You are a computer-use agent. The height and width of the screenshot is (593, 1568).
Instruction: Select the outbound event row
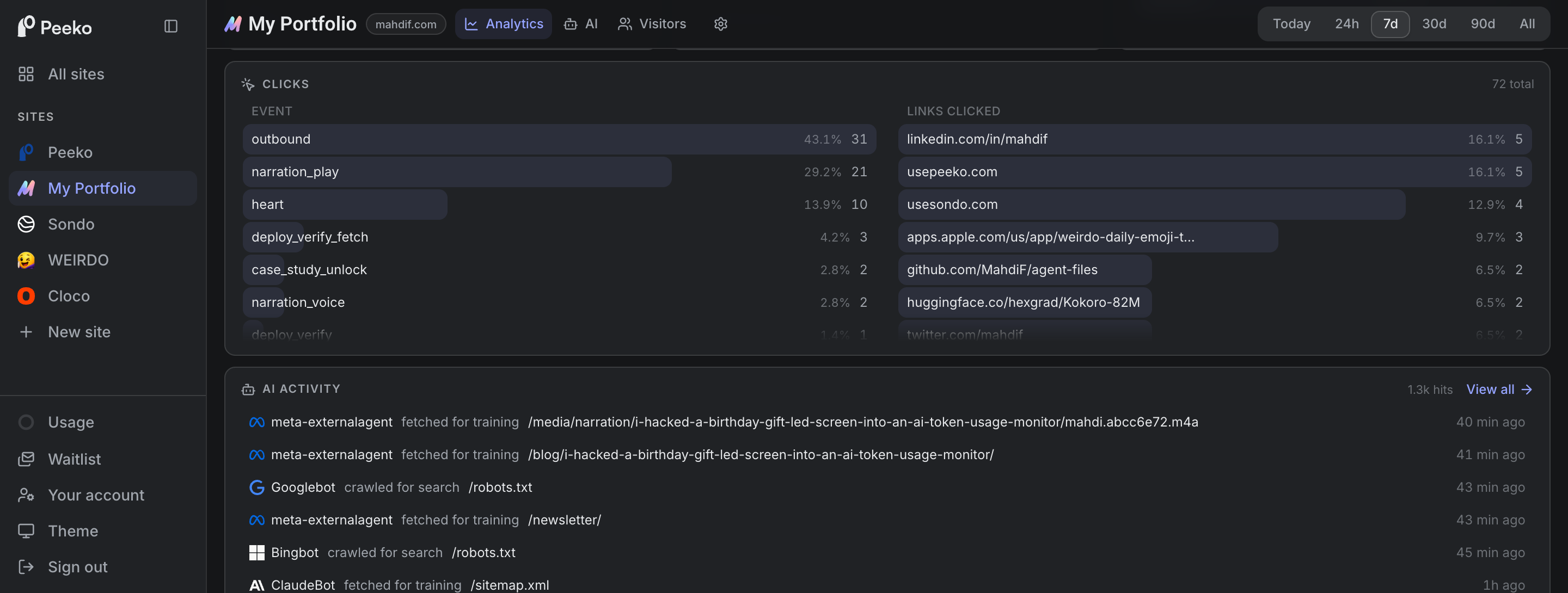coord(559,139)
